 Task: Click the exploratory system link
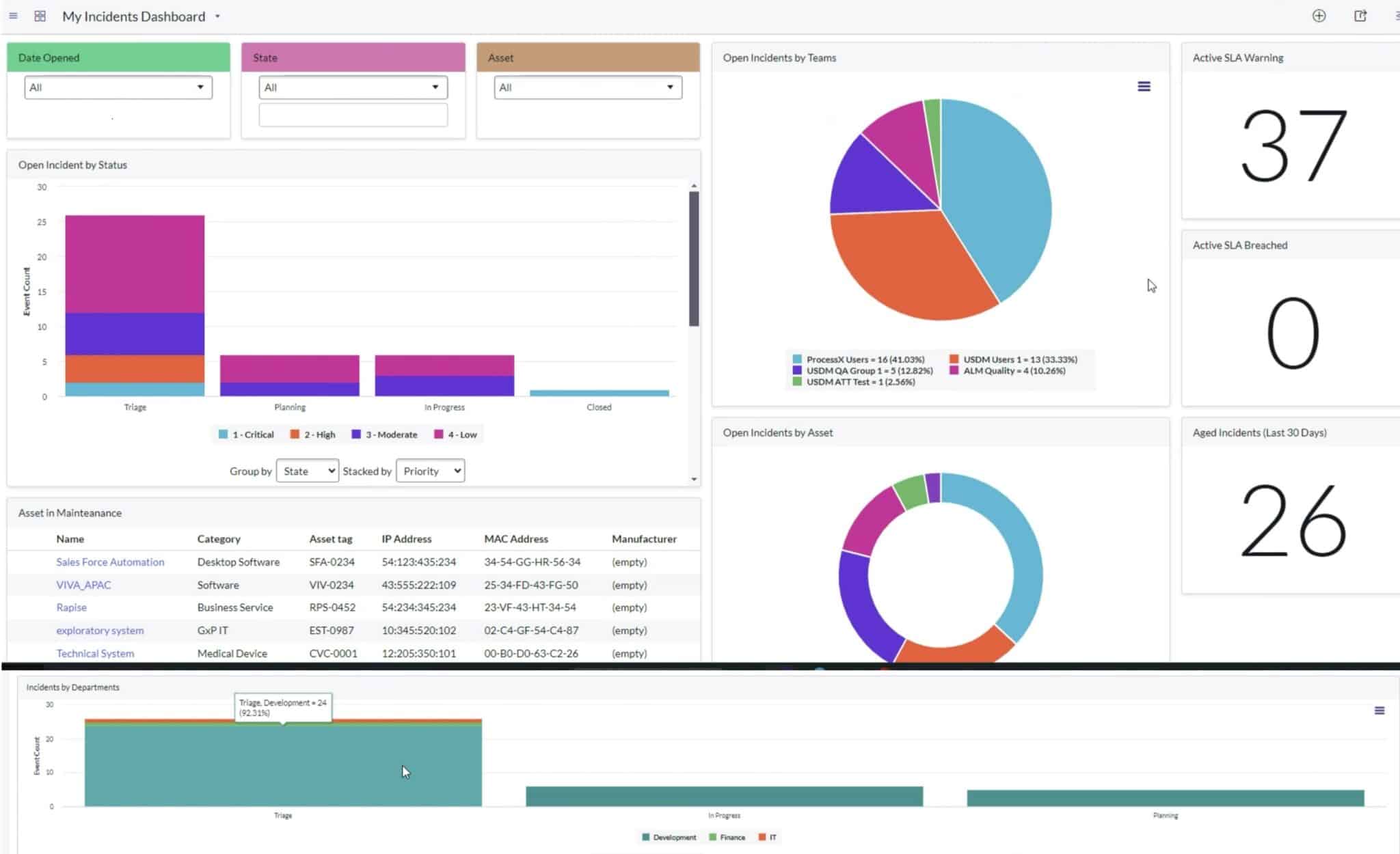click(x=100, y=630)
